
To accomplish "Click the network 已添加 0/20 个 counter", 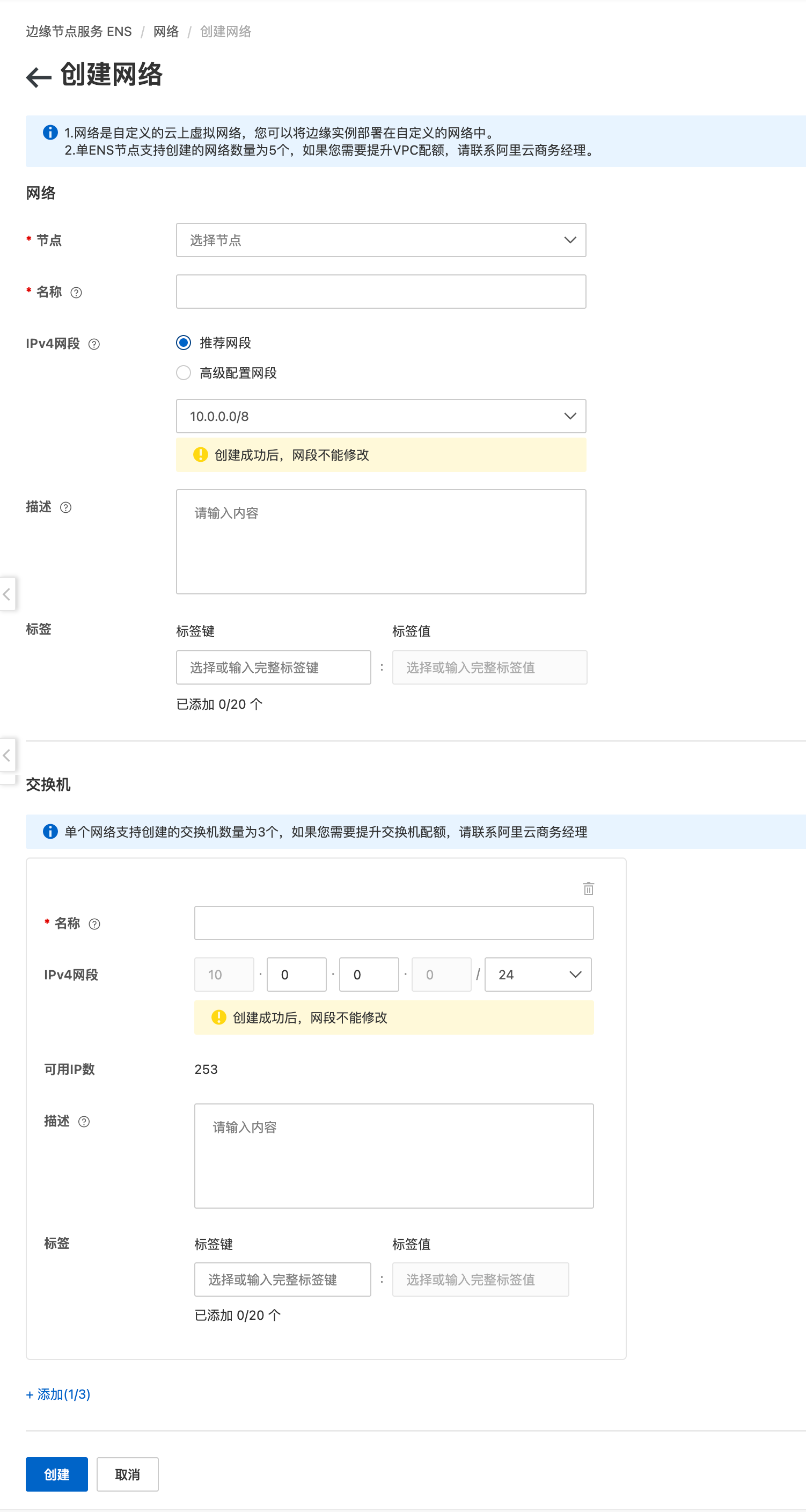I will click(x=219, y=704).
